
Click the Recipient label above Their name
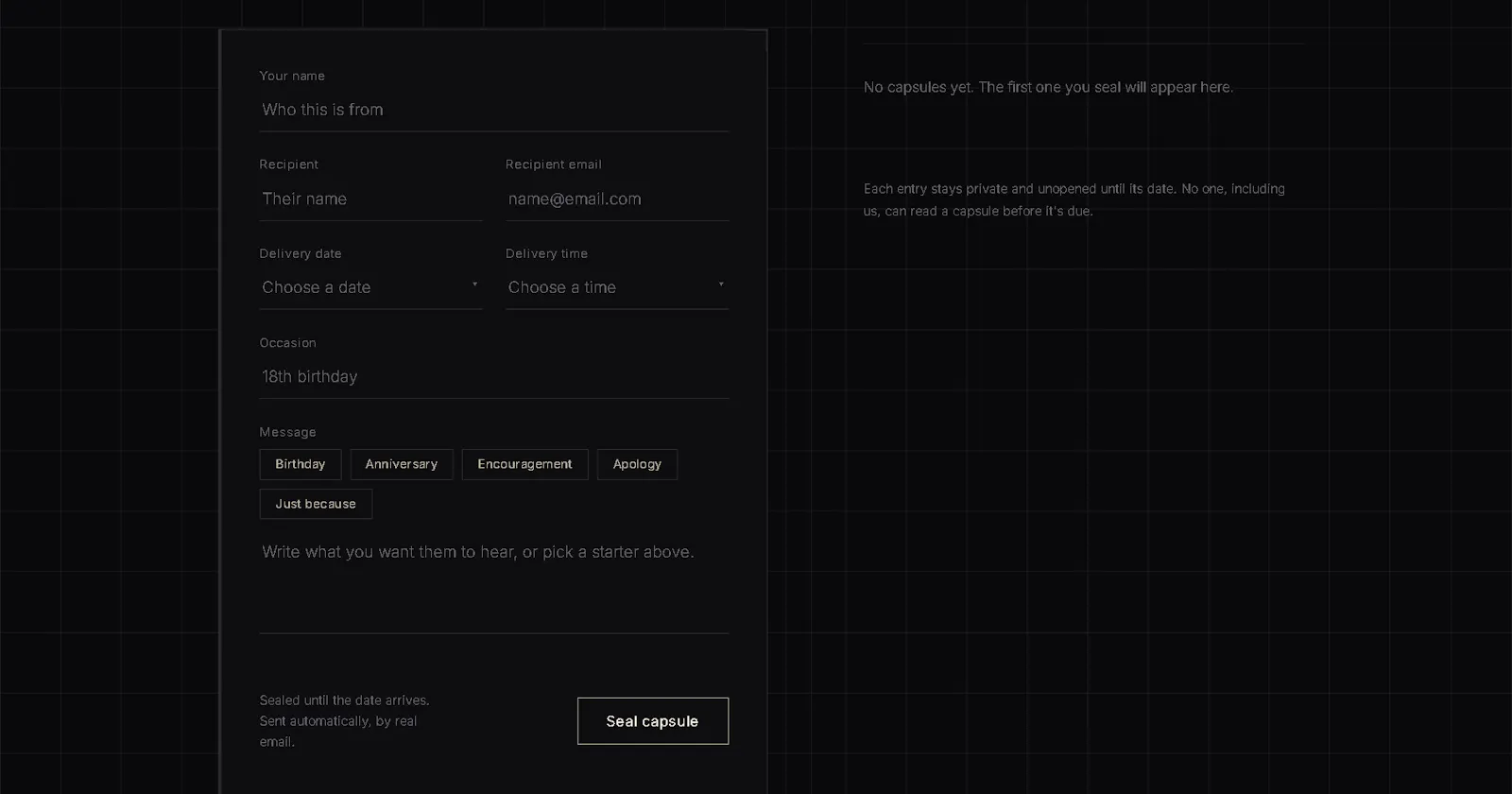pos(289,164)
